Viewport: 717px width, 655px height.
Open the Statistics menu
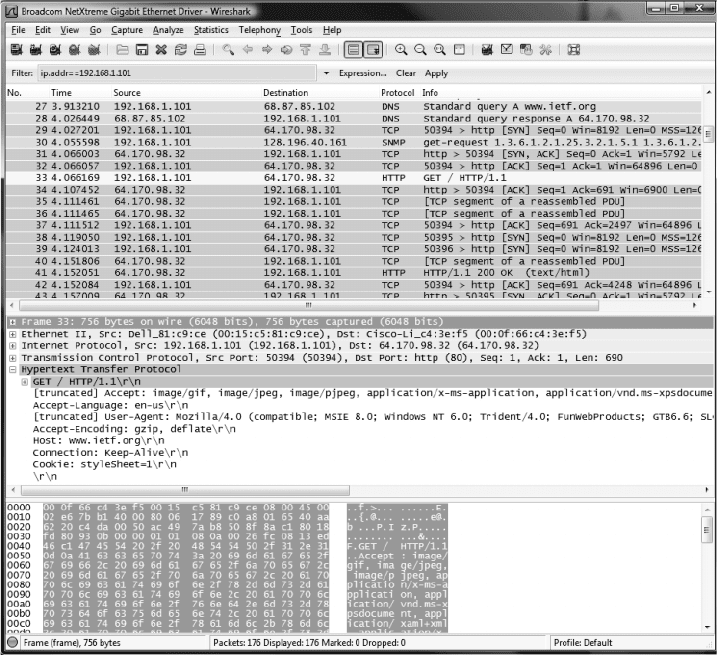[x=211, y=30]
